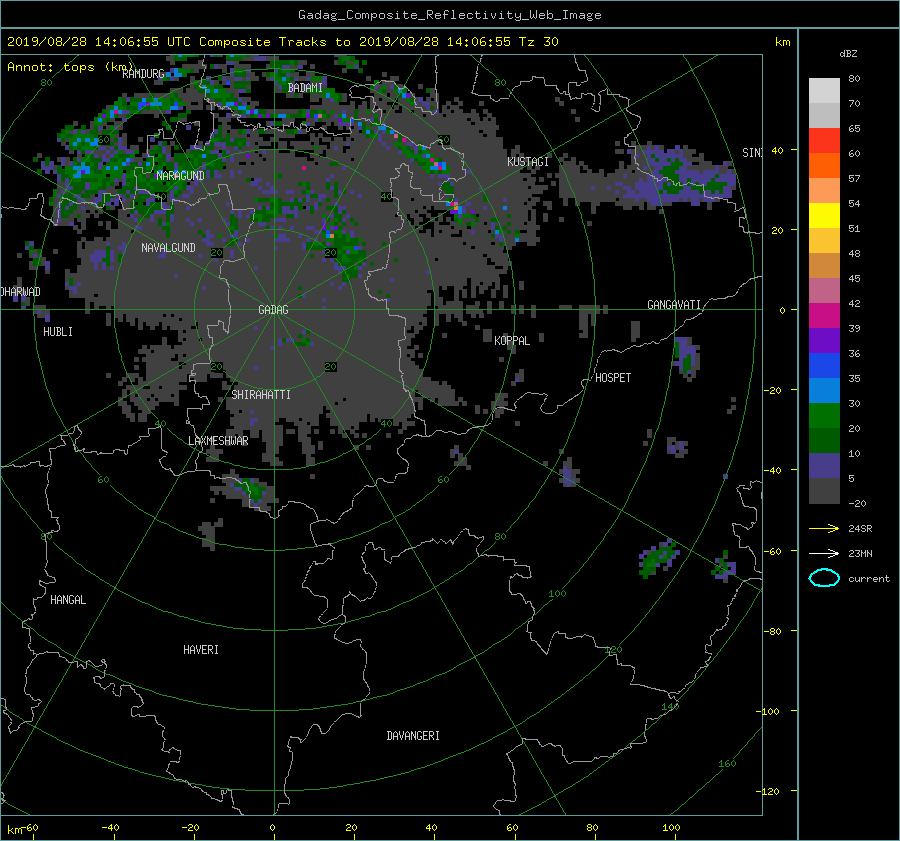Click the Gadag_Composite_Reflectivity_Web_Image title
Screen dimensions: 900x841
click(x=449, y=15)
